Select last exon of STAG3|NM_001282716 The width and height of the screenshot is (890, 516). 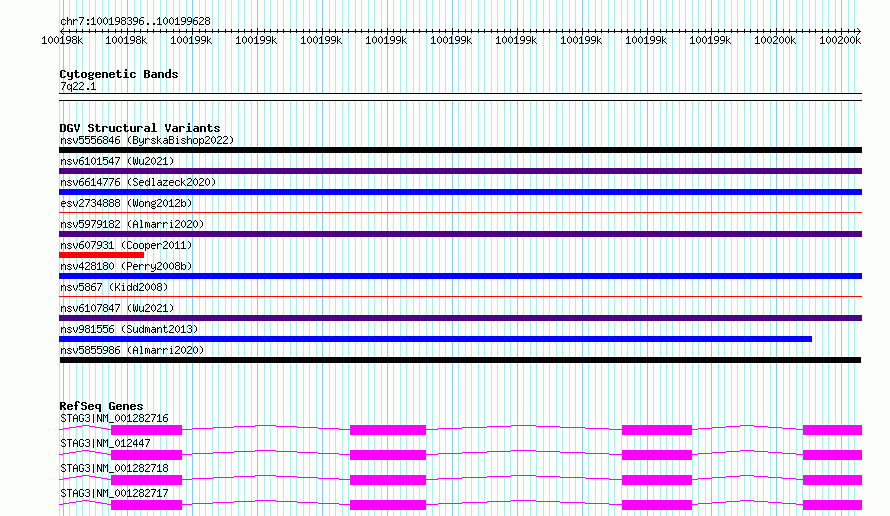833,430
